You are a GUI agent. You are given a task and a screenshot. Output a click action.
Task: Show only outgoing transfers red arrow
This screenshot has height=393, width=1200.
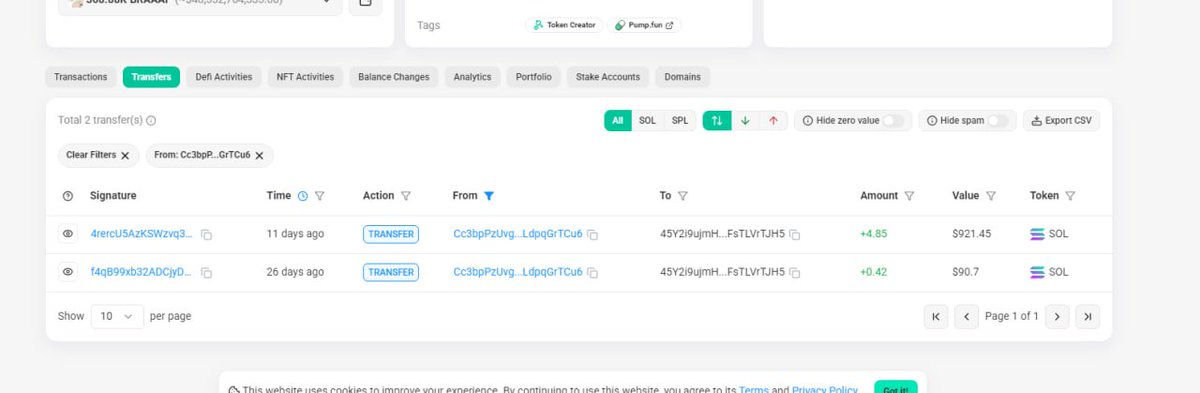point(773,121)
